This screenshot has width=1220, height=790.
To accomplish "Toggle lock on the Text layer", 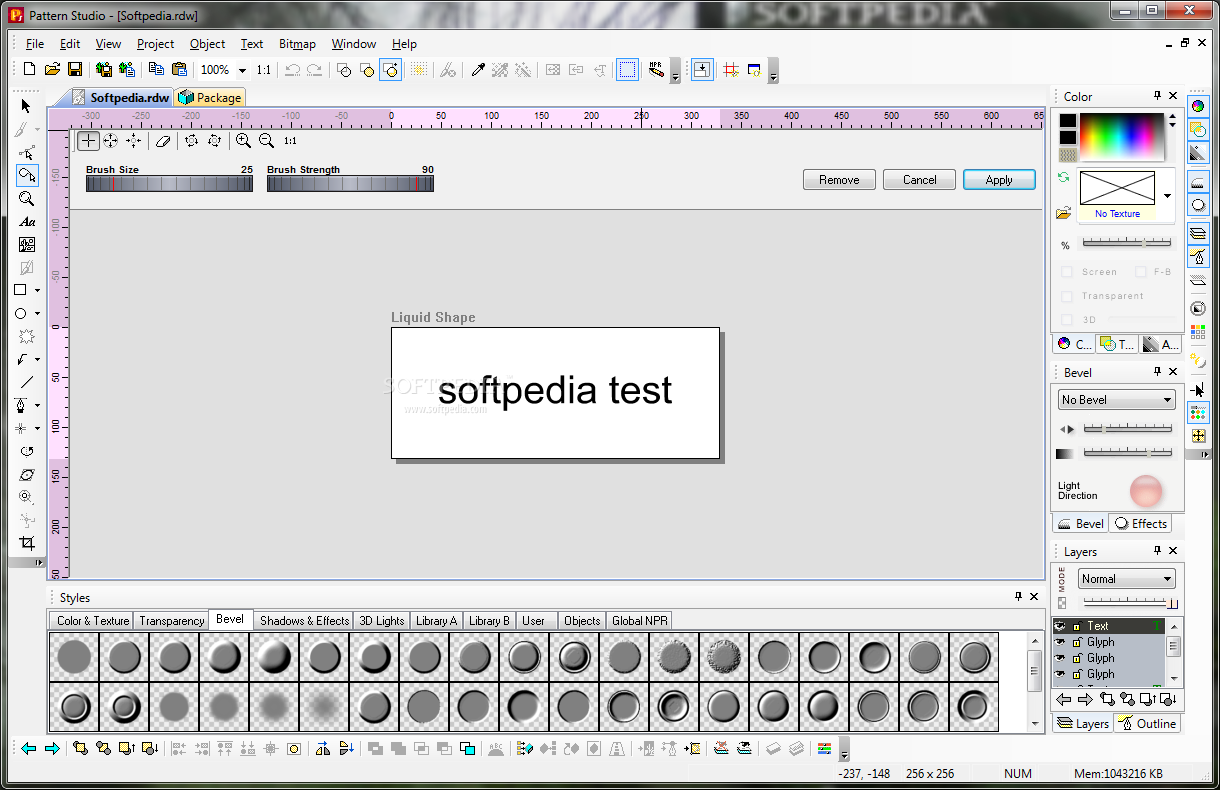I will click(x=1077, y=626).
